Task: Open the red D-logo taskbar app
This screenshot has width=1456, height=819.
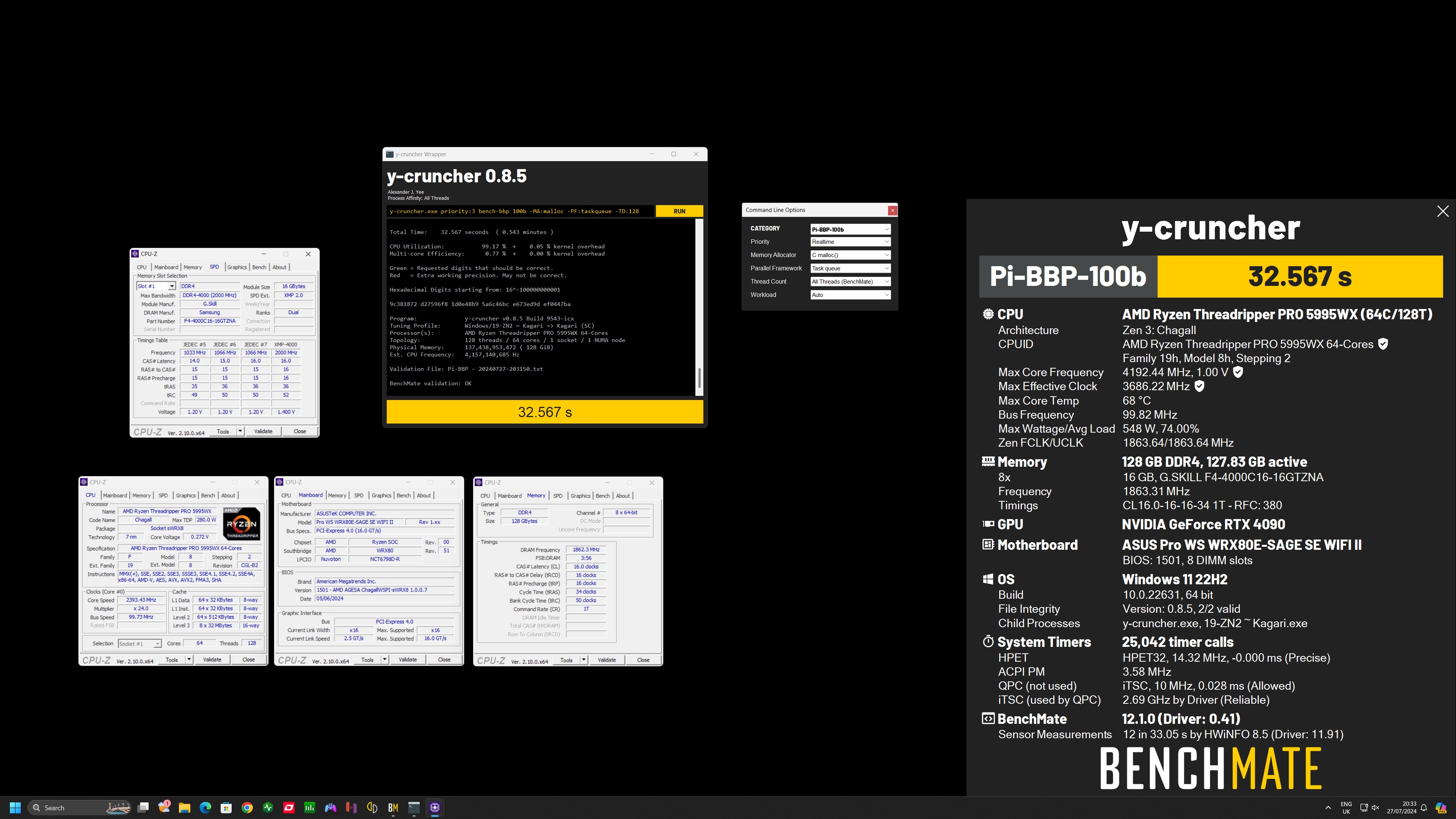Action: pos(289,807)
